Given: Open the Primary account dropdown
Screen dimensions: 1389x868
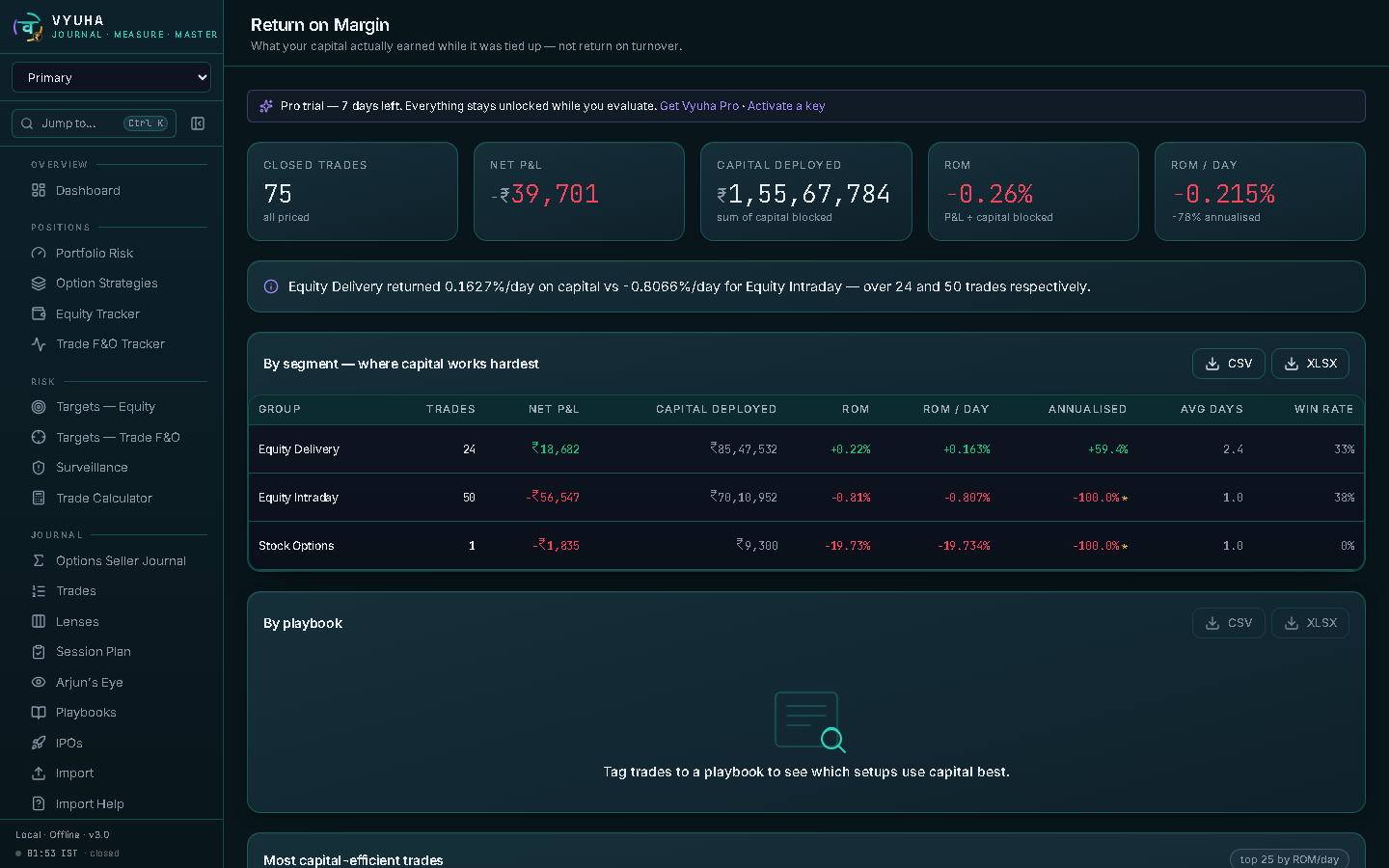Looking at the screenshot, I should tap(111, 77).
